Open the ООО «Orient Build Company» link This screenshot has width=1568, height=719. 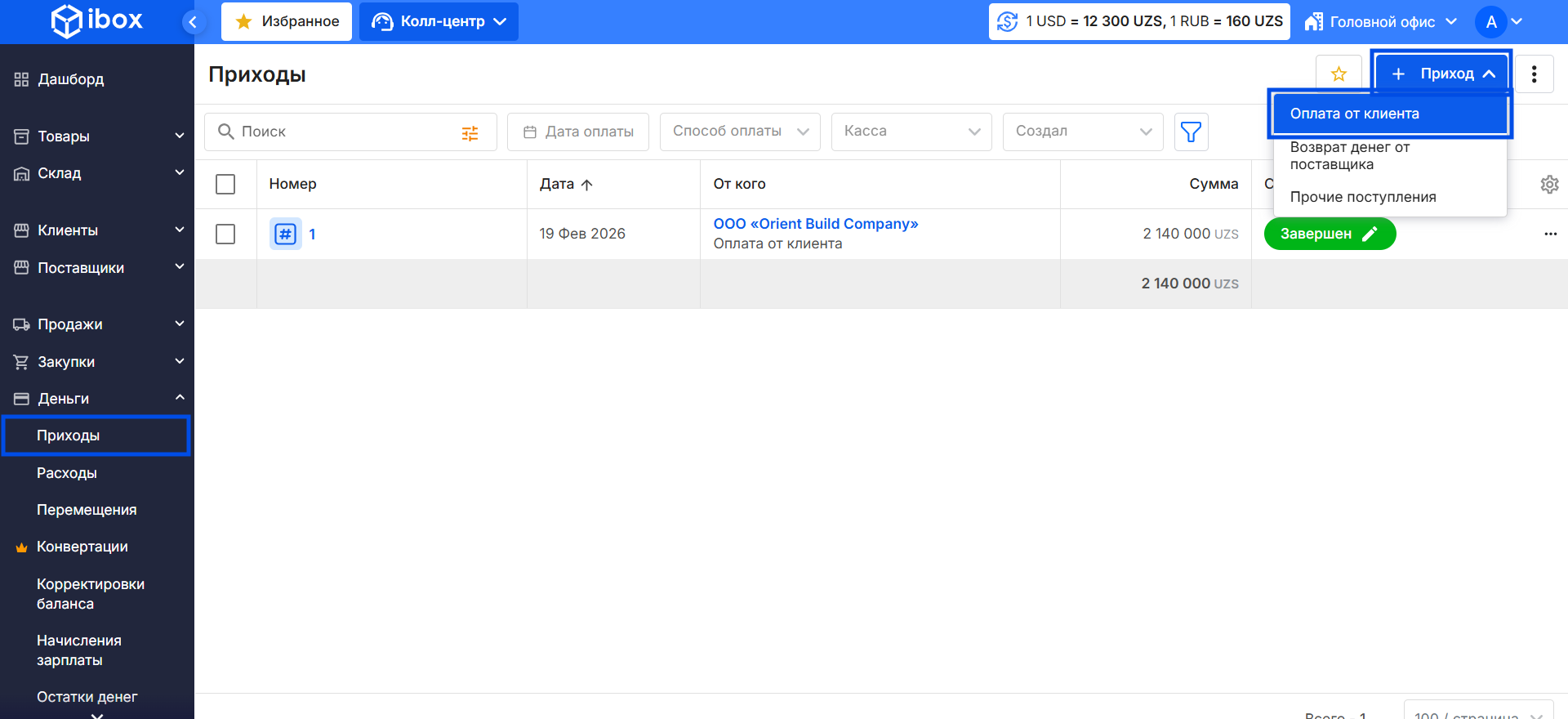815,224
